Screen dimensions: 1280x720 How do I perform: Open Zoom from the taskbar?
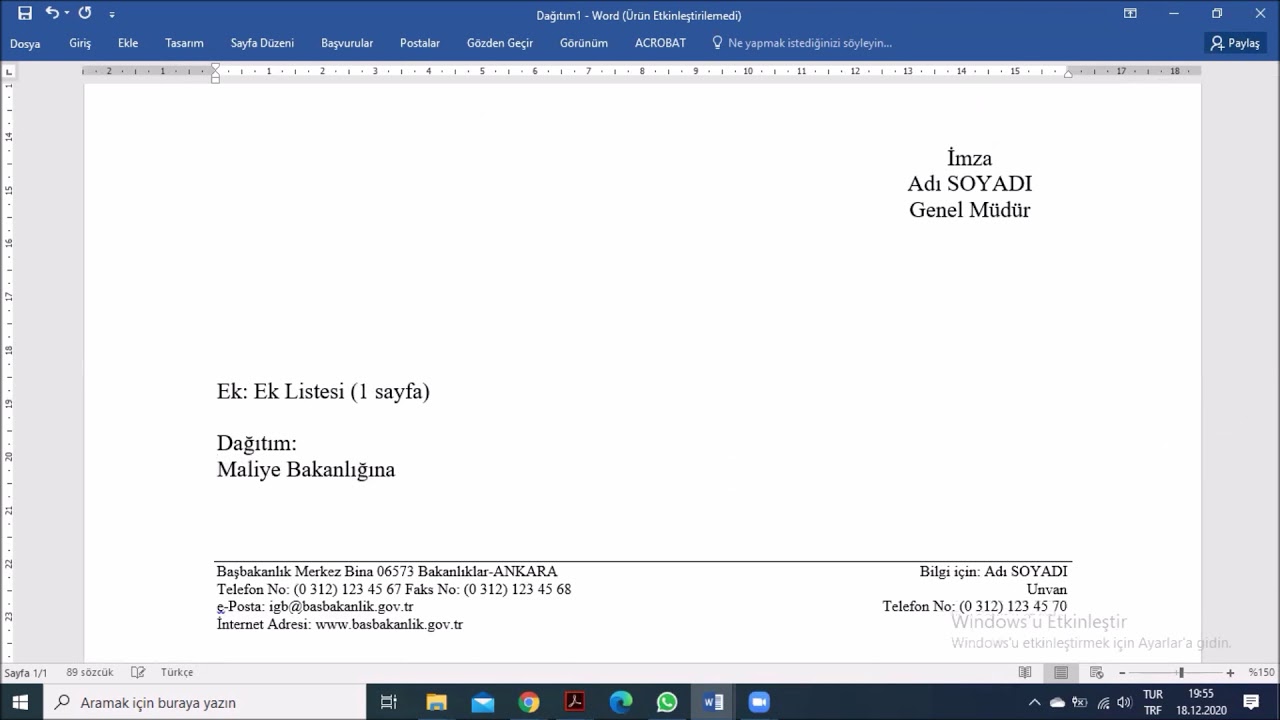click(x=759, y=702)
